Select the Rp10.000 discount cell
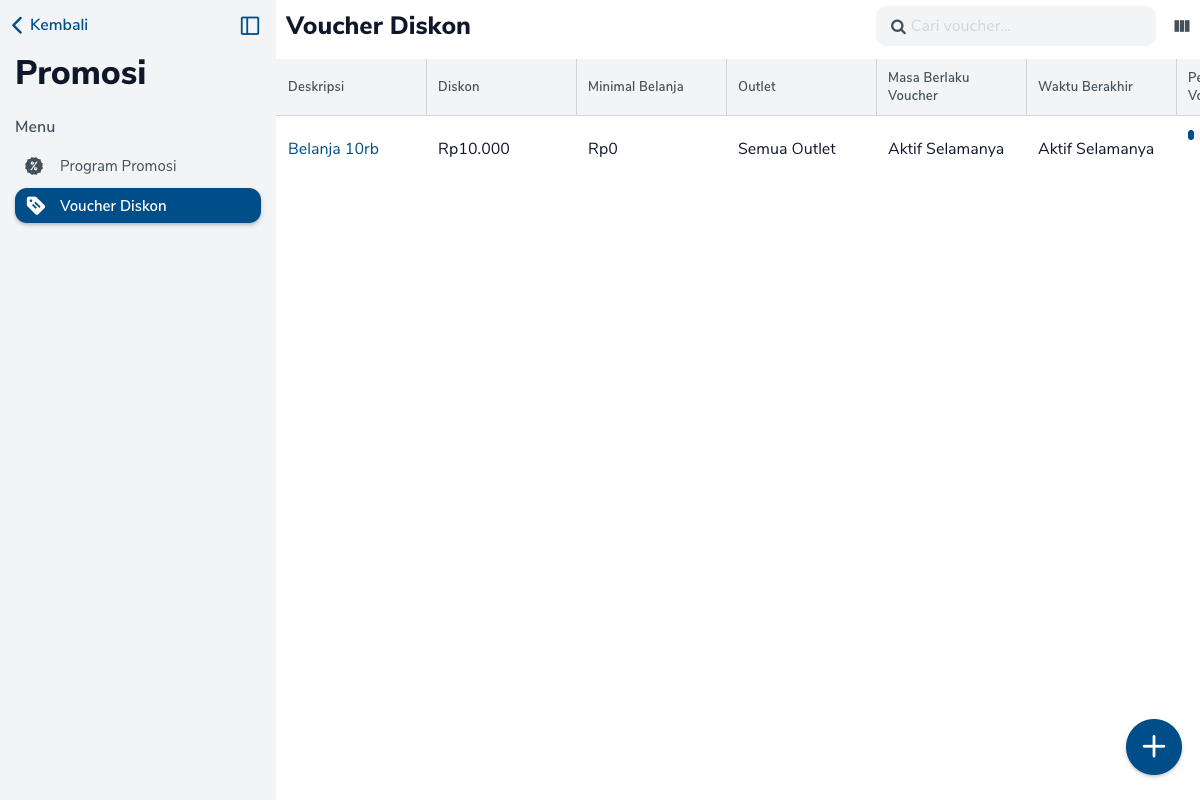This screenshot has width=1200, height=800. 474,149
